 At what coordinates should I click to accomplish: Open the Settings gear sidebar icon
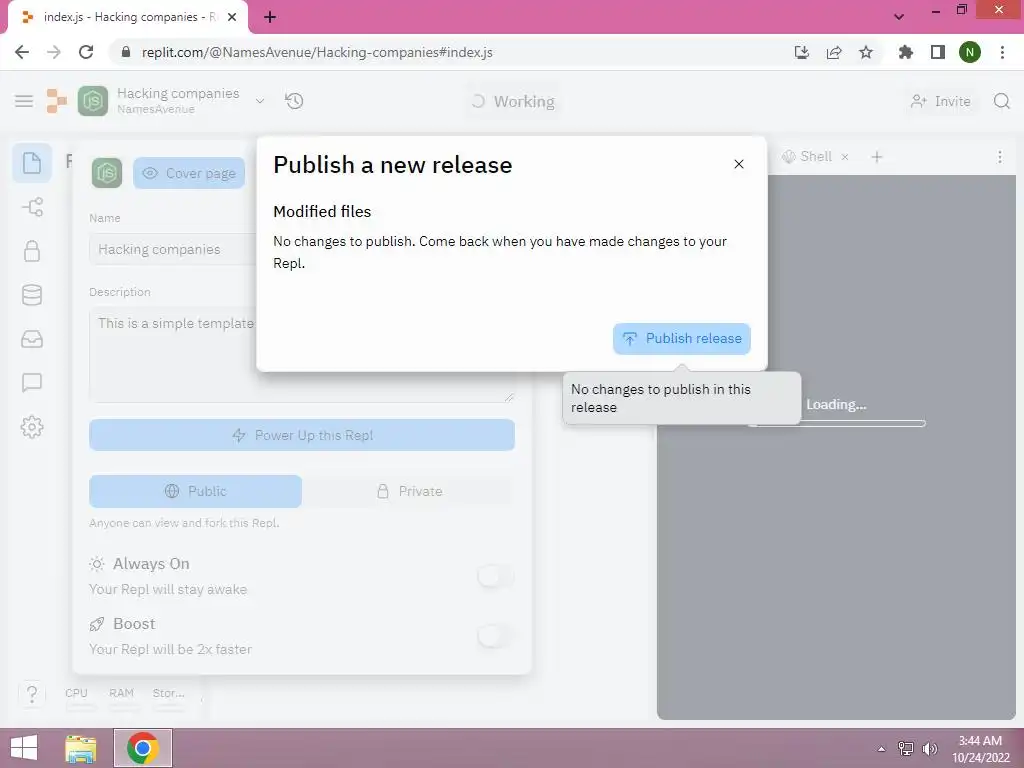pyautogui.click(x=32, y=427)
